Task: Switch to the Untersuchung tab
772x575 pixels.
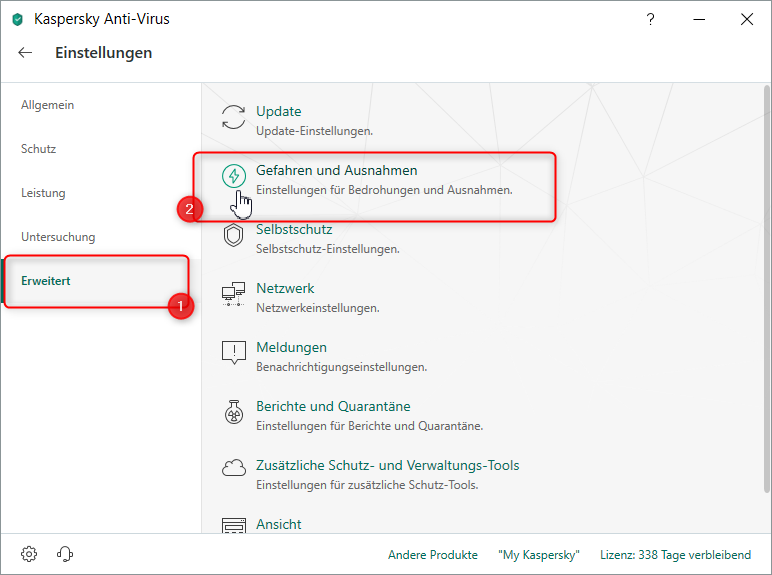Action: [x=58, y=237]
